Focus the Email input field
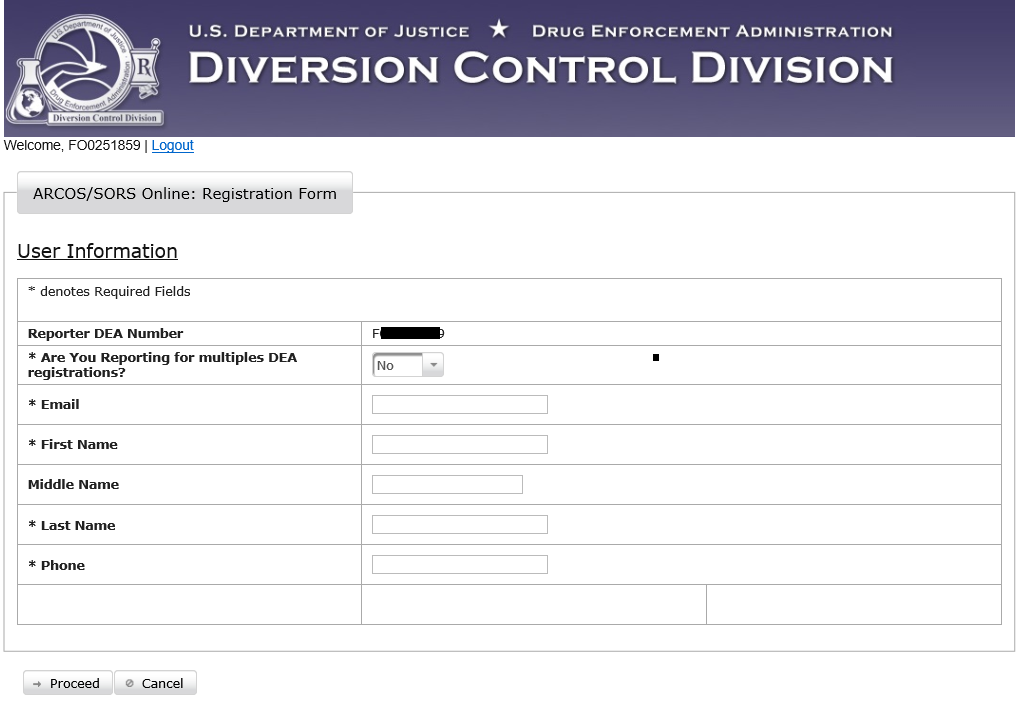Screen dimensions: 1021x705 (x=459, y=405)
